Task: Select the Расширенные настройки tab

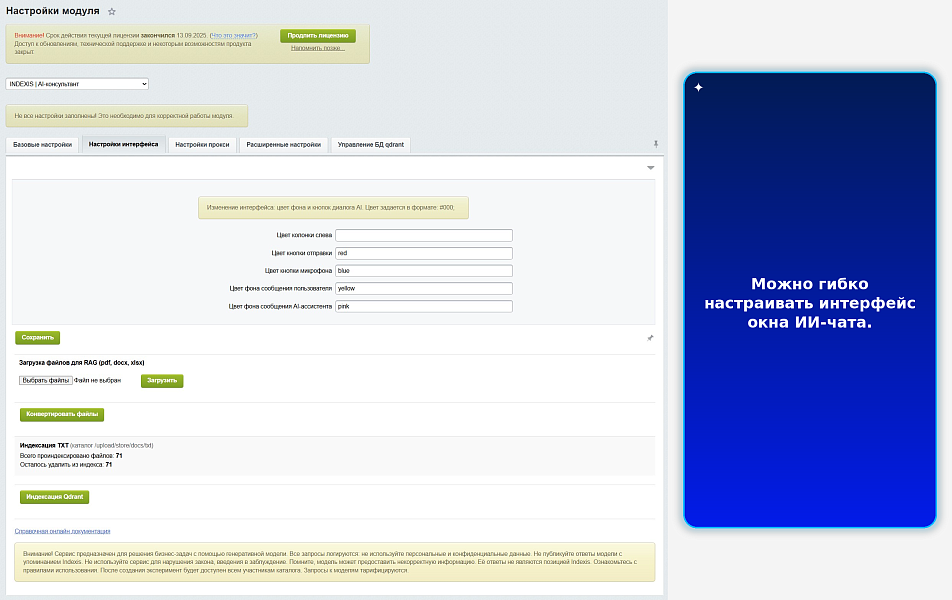Action: coord(284,145)
